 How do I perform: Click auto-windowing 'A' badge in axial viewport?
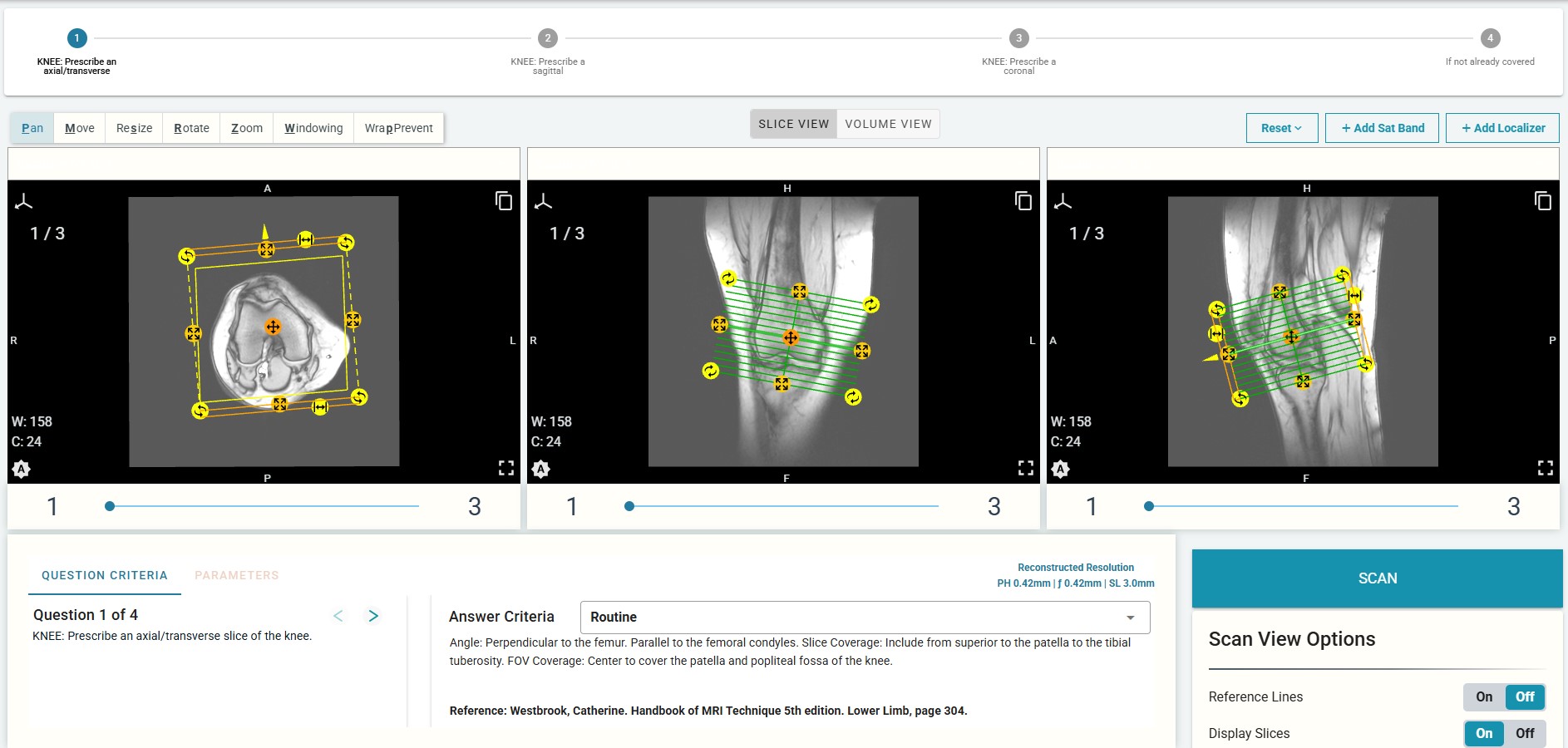[x=22, y=469]
